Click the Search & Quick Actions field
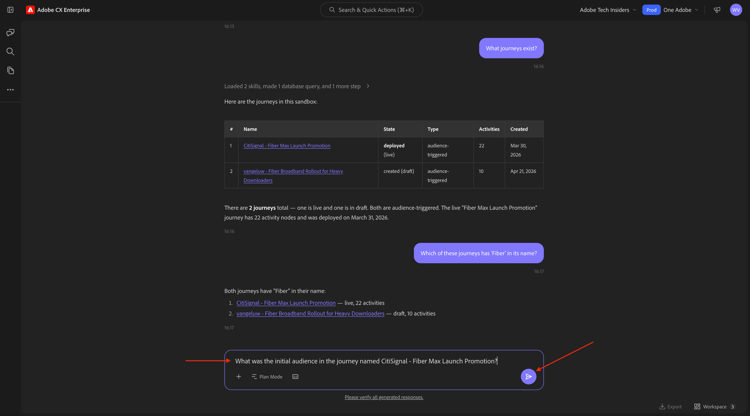The height and width of the screenshot is (416, 750). click(371, 10)
